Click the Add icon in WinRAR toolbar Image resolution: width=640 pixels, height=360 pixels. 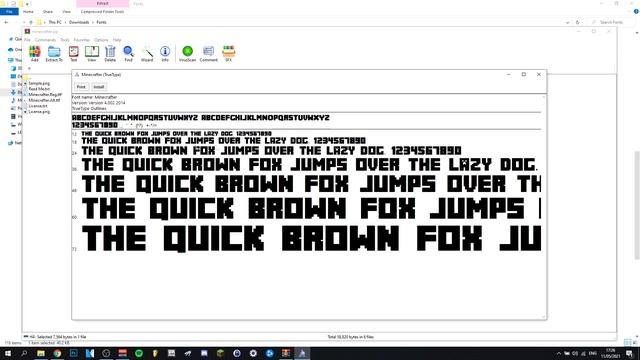coord(35,53)
